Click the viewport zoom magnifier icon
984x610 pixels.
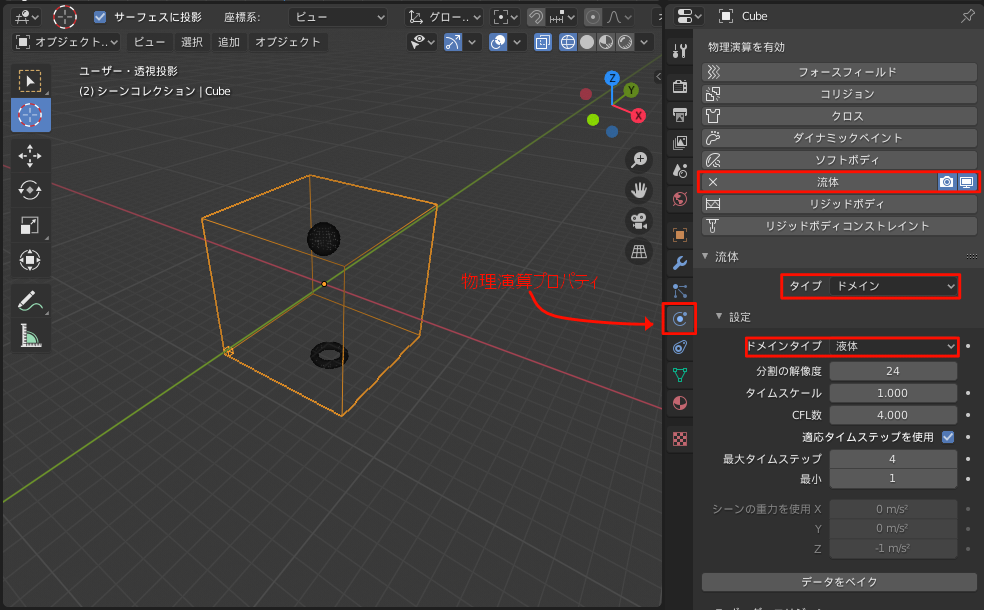tap(639, 160)
